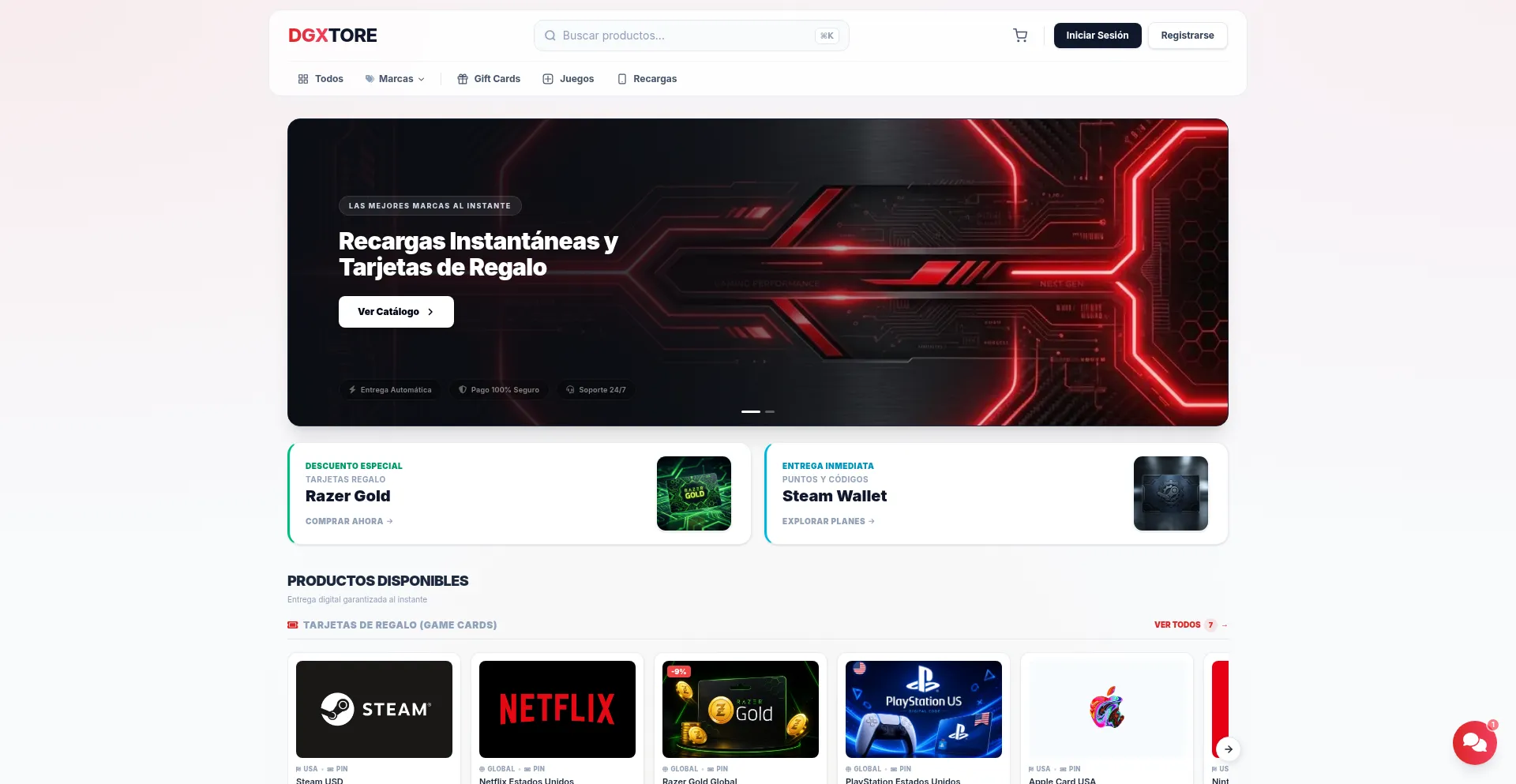Click 'TARJETAS DE REGALO (GAME CARDS)' section title
The height and width of the screenshot is (784, 1516).
(x=400, y=625)
